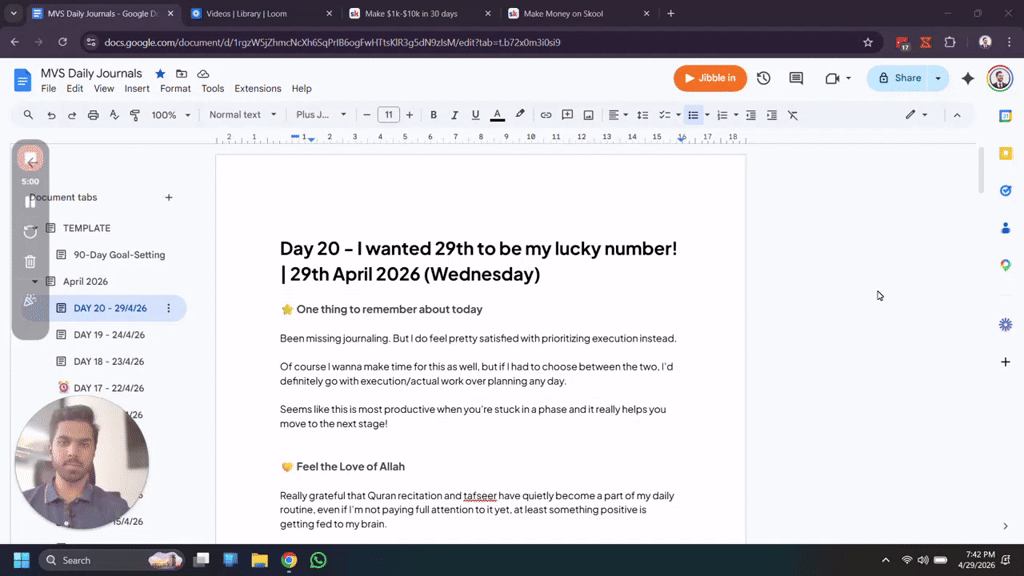Open the Help menu
Image resolution: width=1024 pixels, height=576 pixels.
(301, 89)
